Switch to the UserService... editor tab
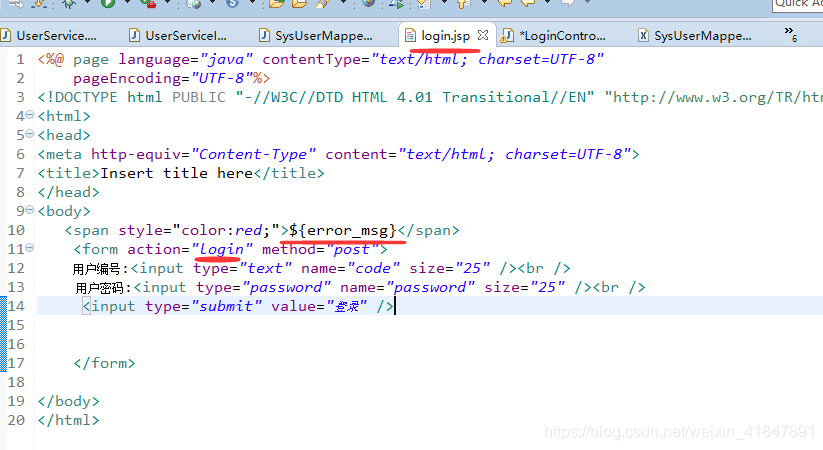The height and width of the screenshot is (450, 823). (50, 36)
